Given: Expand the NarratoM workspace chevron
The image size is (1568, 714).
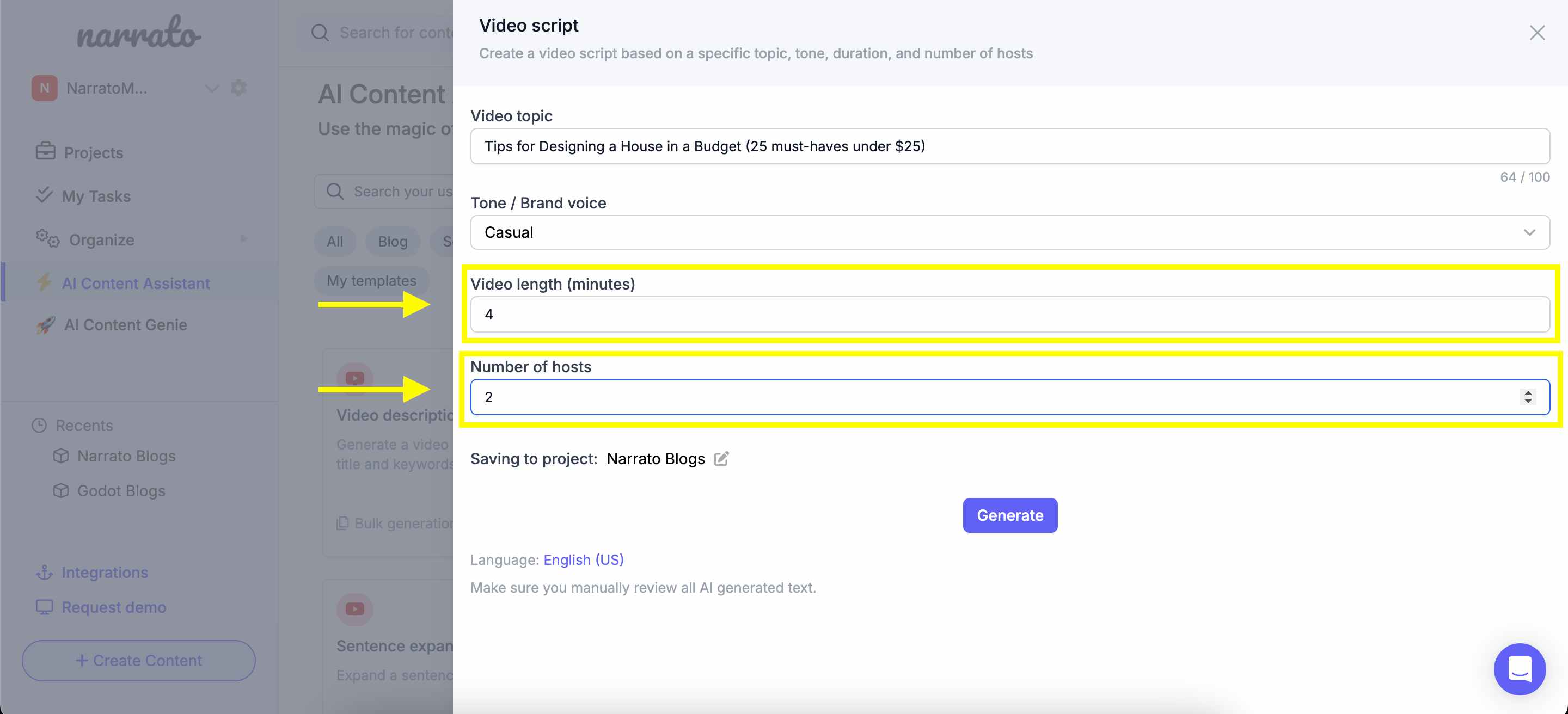Looking at the screenshot, I should click(211, 89).
